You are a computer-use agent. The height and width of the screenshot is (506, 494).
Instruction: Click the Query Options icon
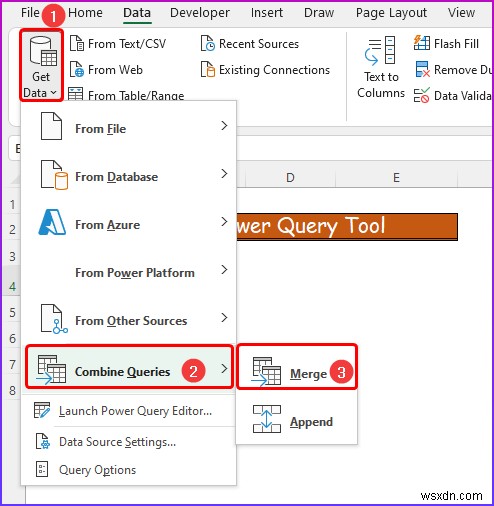tap(42, 469)
